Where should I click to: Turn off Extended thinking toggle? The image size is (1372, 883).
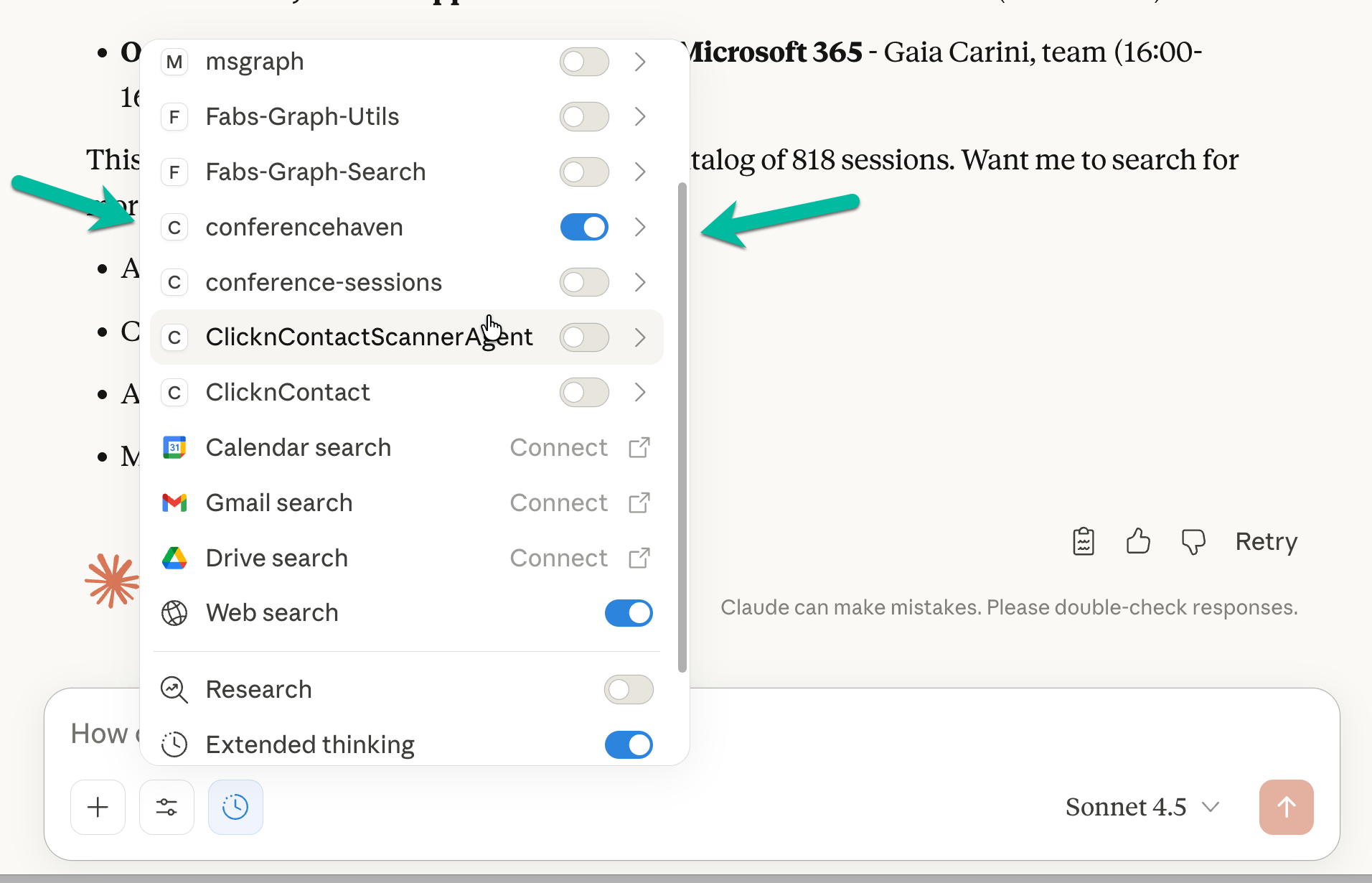click(x=629, y=745)
